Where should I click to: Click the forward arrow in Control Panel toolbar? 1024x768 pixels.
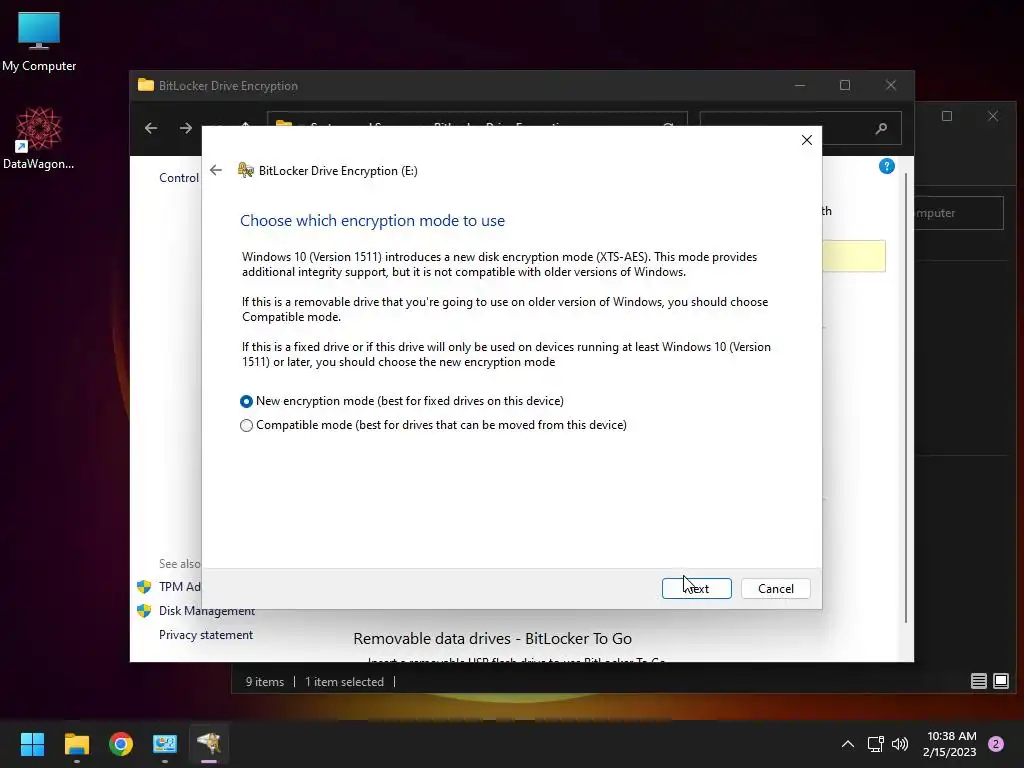[x=185, y=128]
